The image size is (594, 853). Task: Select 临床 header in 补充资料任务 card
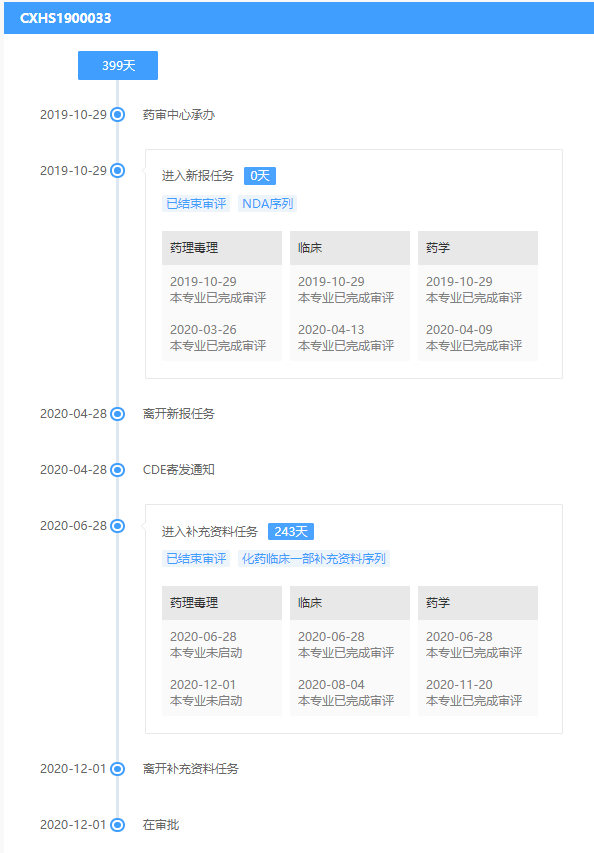(x=350, y=603)
